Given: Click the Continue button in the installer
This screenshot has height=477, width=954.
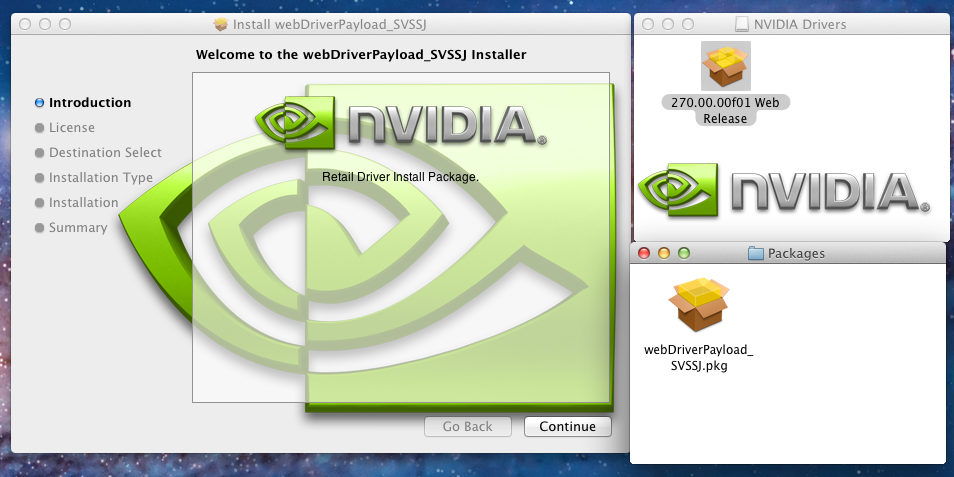Looking at the screenshot, I should [568, 427].
